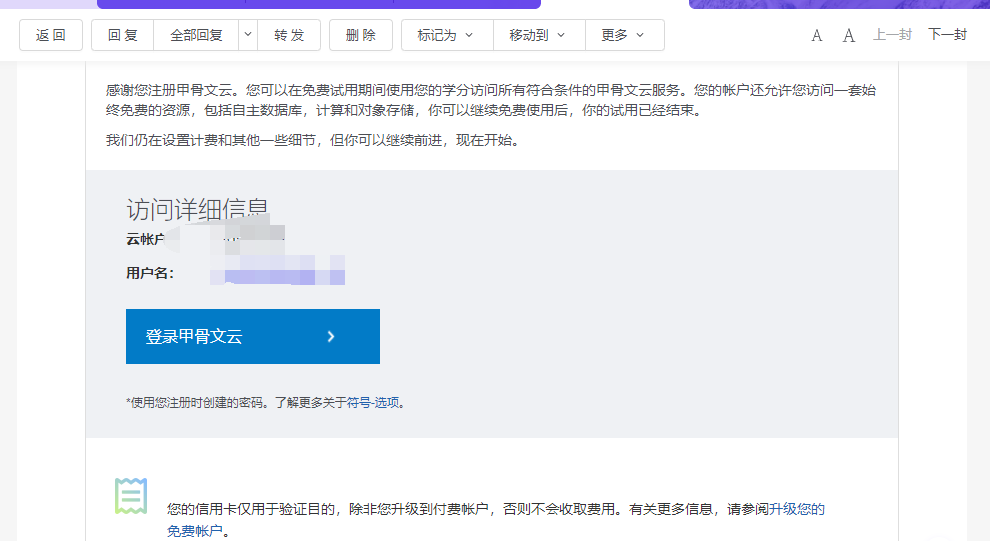
Task: Open the 符号-选项 link
Action: [x=373, y=403]
